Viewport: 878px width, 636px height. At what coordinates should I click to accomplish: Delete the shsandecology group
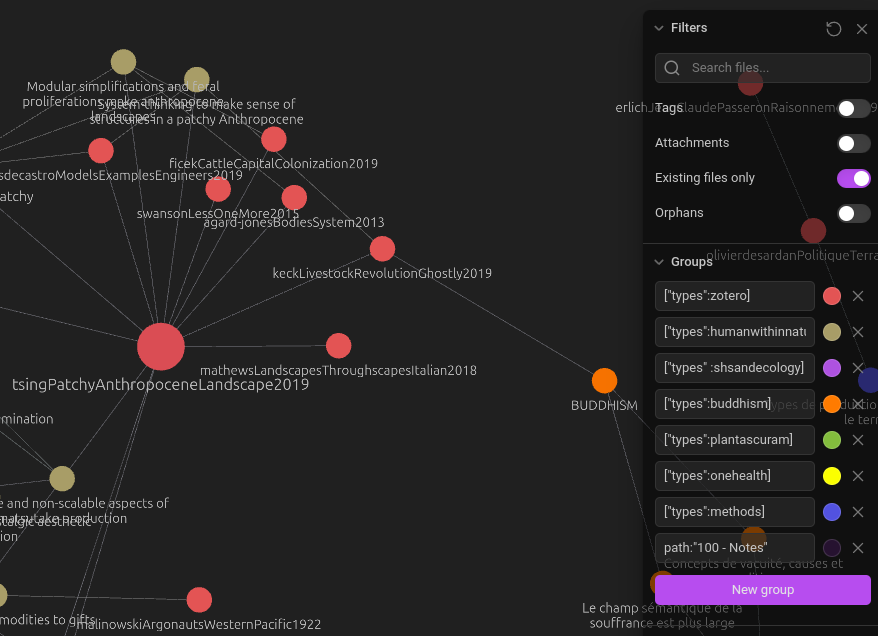pos(858,368)
